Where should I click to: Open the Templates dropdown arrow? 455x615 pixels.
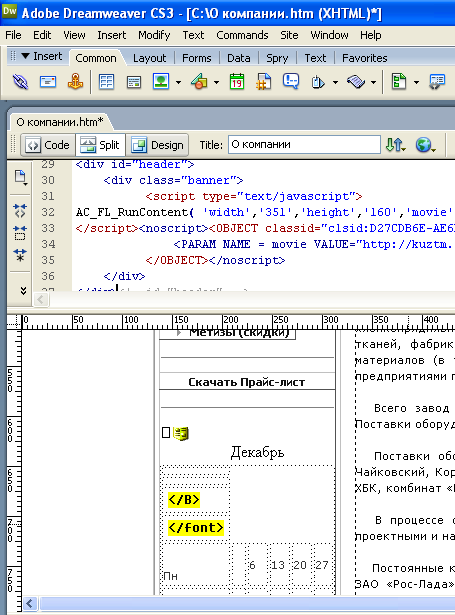point(416,82)
